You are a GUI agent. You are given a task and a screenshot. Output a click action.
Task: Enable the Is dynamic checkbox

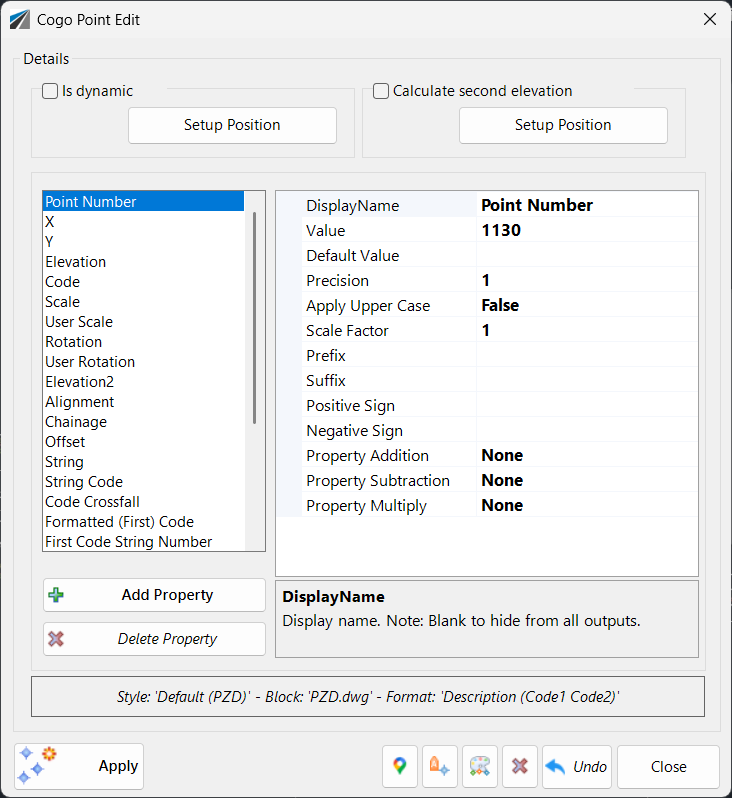point(50,92)
